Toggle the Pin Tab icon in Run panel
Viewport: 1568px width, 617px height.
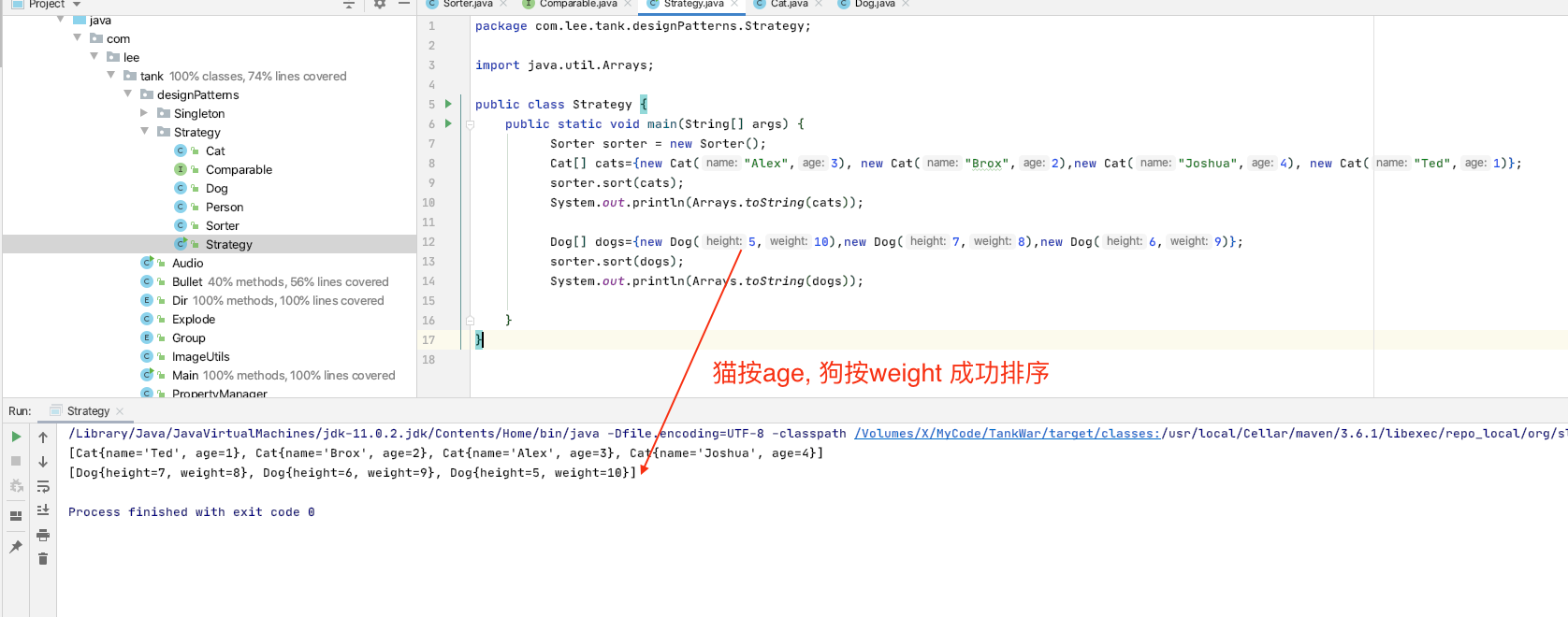tap(16, 547)
